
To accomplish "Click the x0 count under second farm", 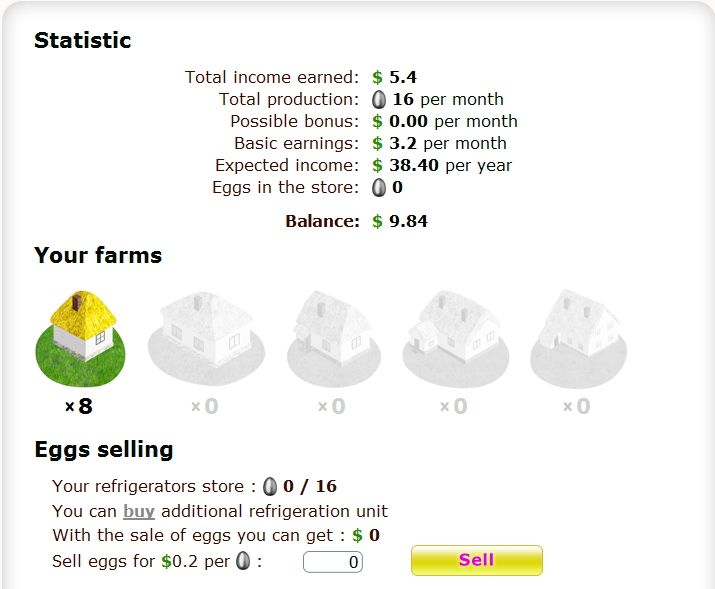I will tap(205, 406).
